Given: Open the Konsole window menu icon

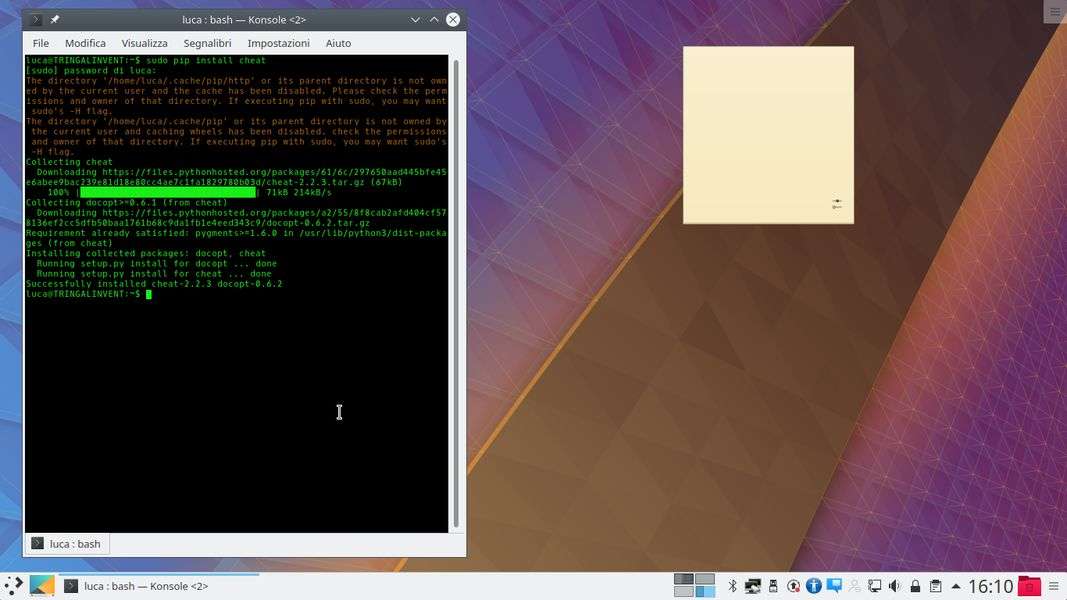Looking at the screenshot, I should tap(36, 19).
